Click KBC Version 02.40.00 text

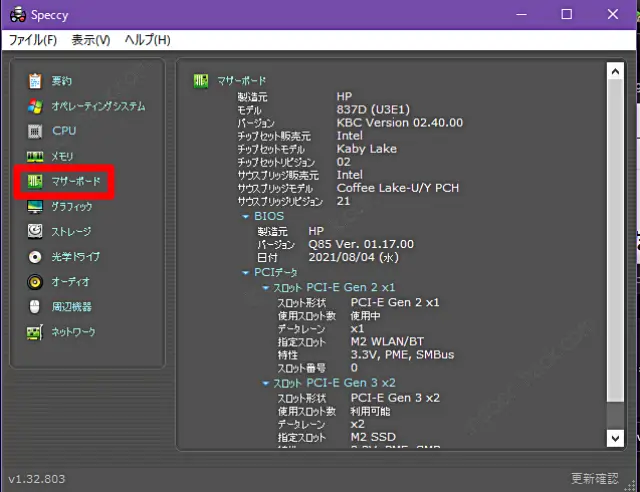tap(400, 122)
